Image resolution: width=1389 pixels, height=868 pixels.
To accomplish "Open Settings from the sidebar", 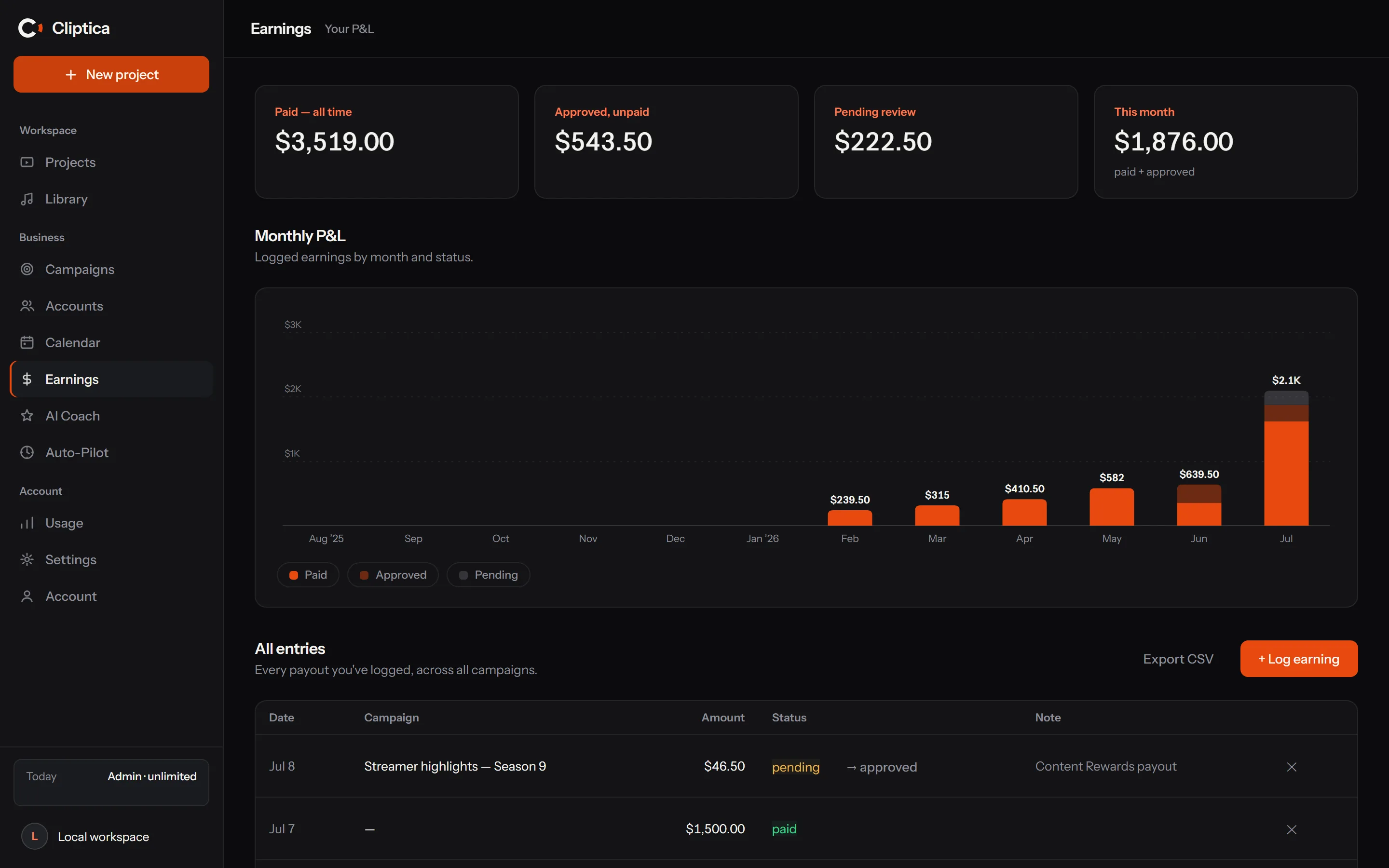I will click(111, 560).
